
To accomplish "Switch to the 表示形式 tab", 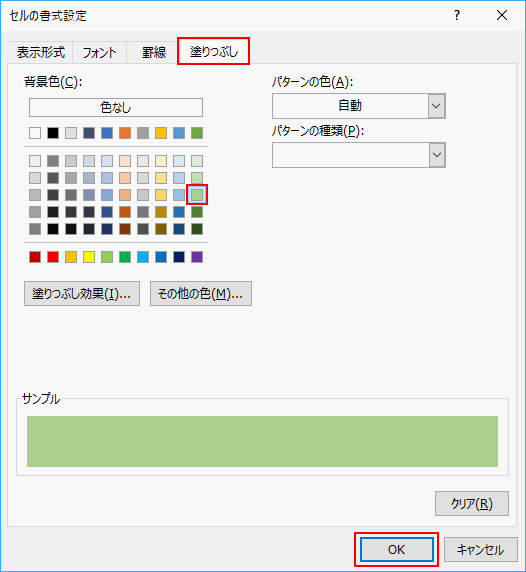I will pyautogui.click(x=40, y=53).
